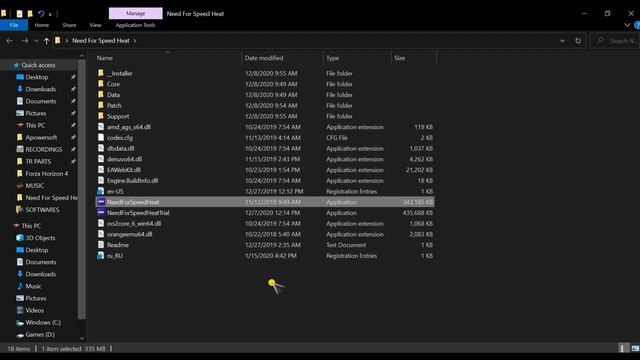
Task: Click the Core folder icon
Action: tap(101, 84)
